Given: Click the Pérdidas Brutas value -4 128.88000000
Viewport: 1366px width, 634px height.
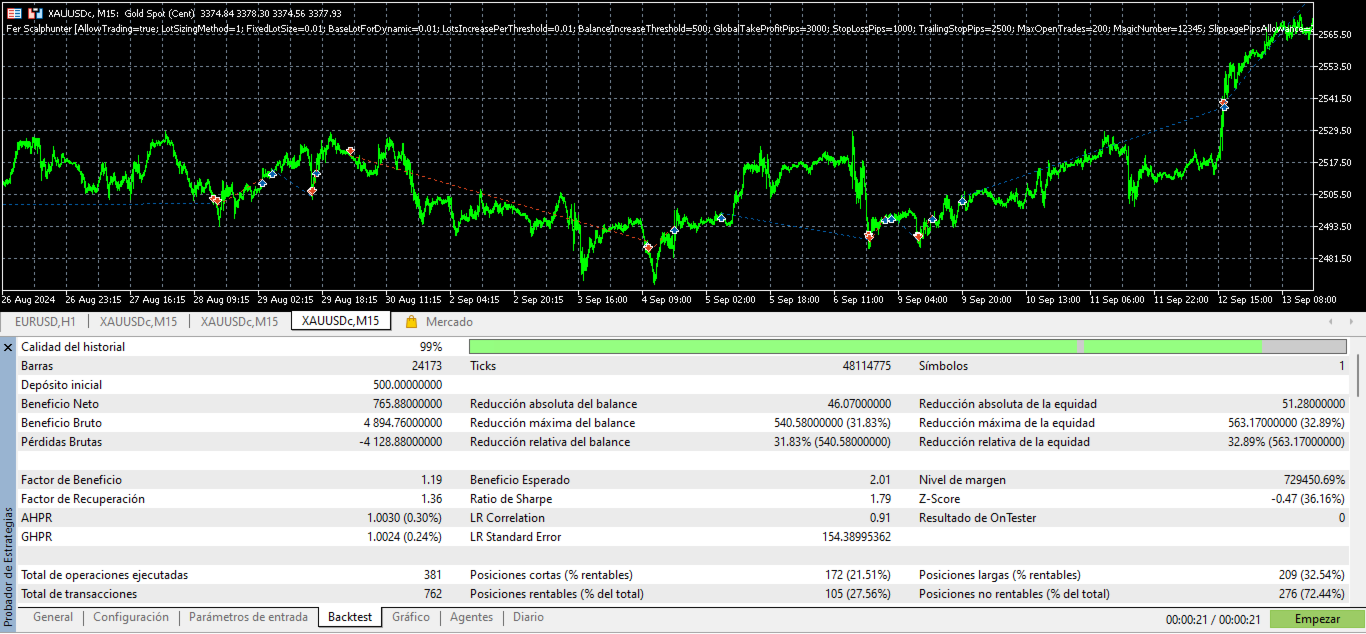Looking at the screenshot, I should click(x=400, y=442).
